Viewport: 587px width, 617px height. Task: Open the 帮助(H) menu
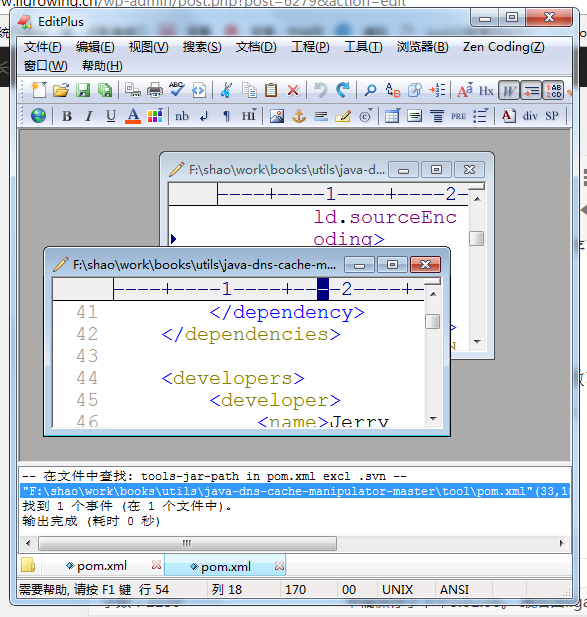pos(102,66)
